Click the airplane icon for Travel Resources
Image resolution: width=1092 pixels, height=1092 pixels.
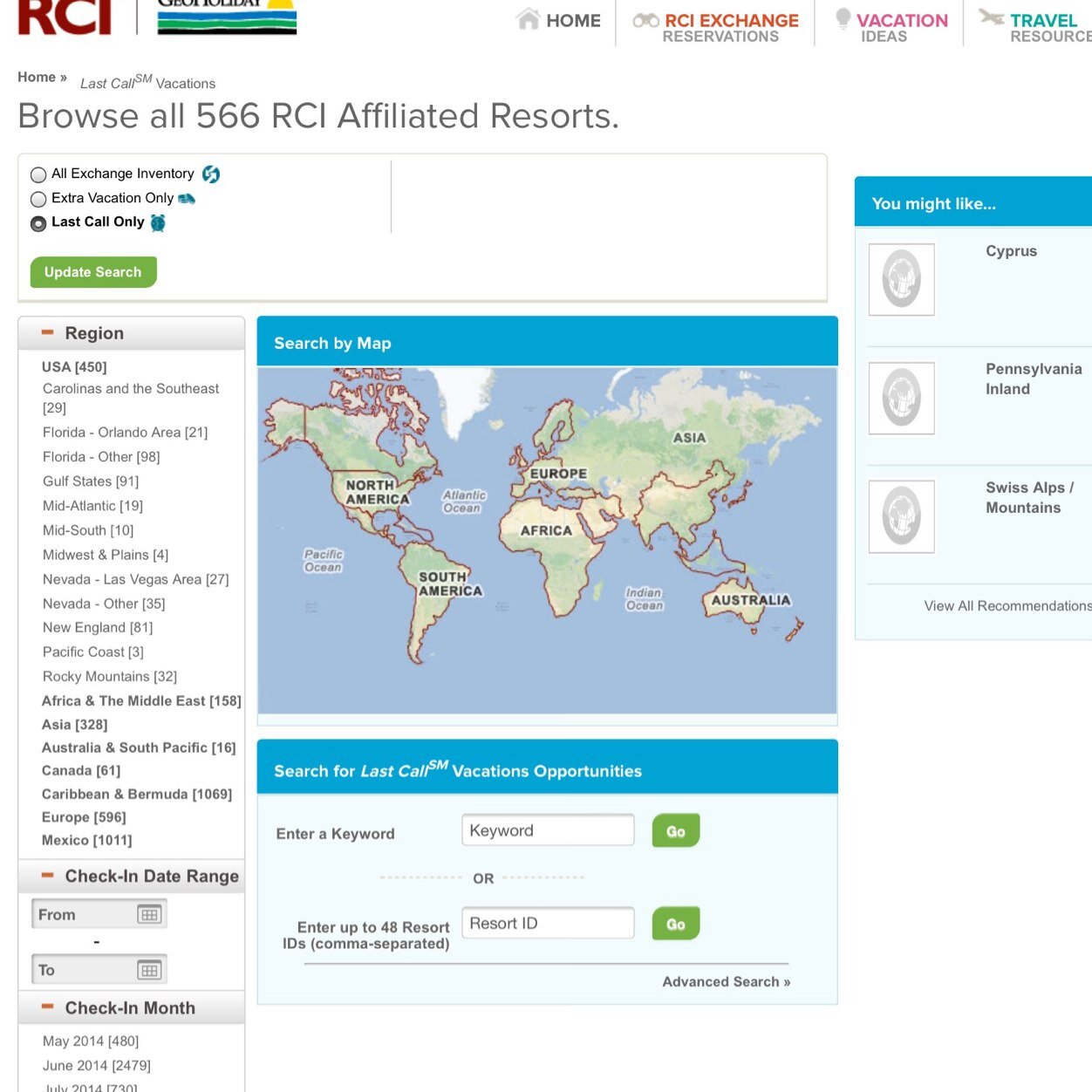click(x=991, y=17)
